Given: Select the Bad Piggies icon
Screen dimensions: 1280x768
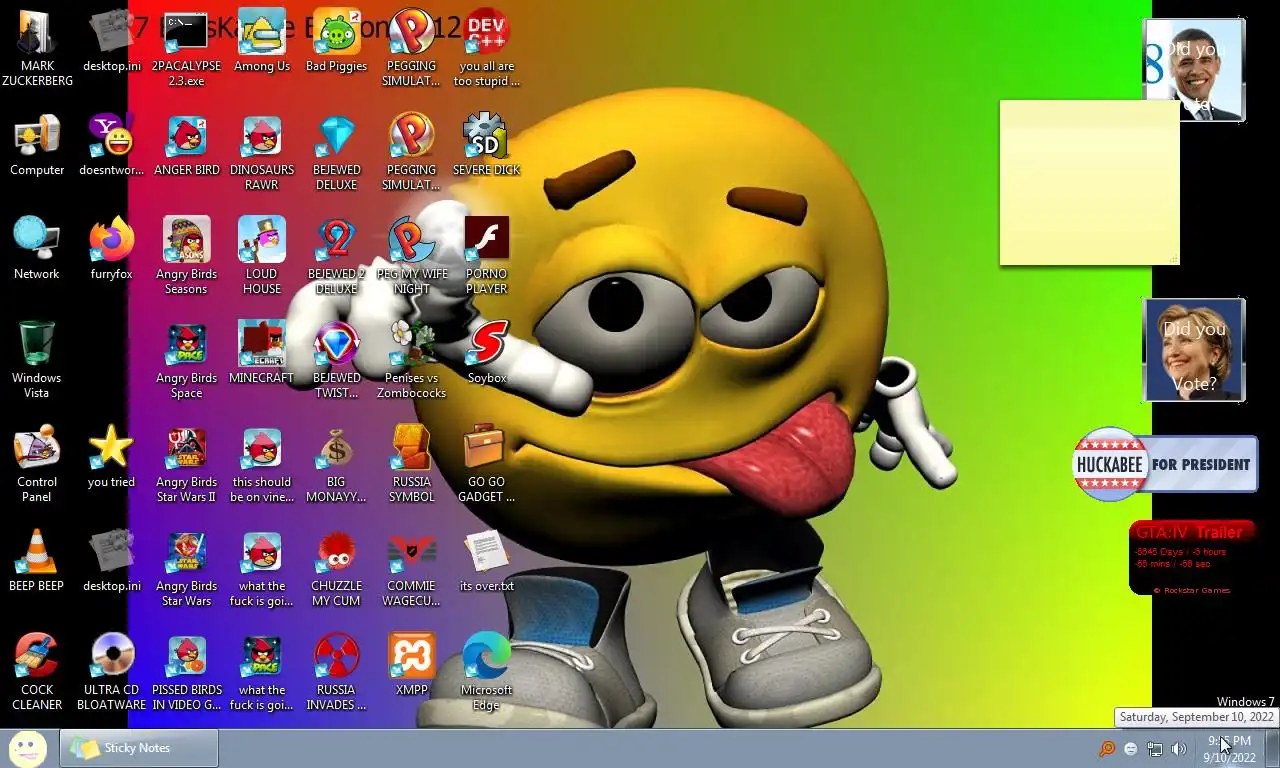Looking at the screenshot, I should coord(336,40).
